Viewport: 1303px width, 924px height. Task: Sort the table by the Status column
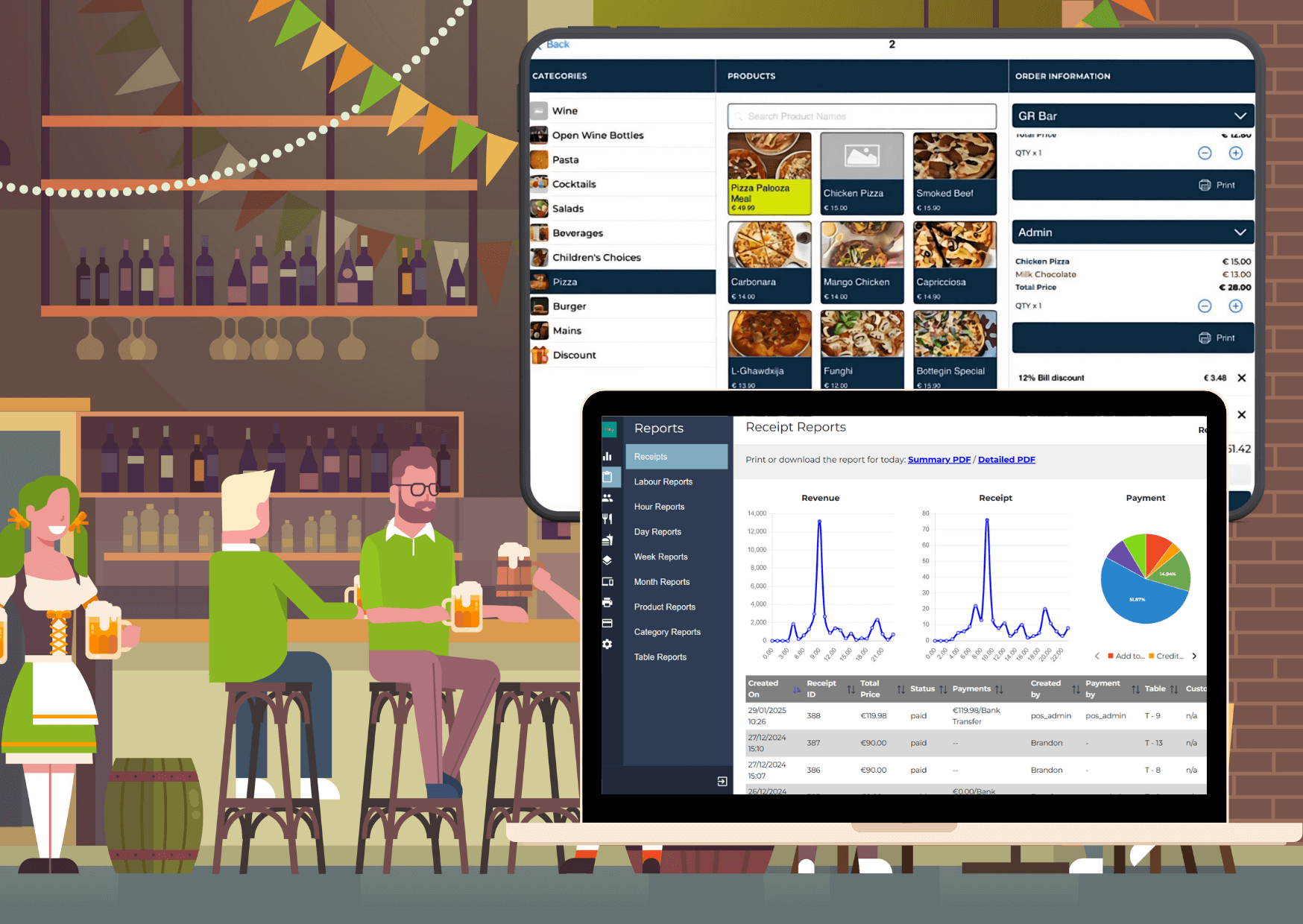tap(943, 689)
